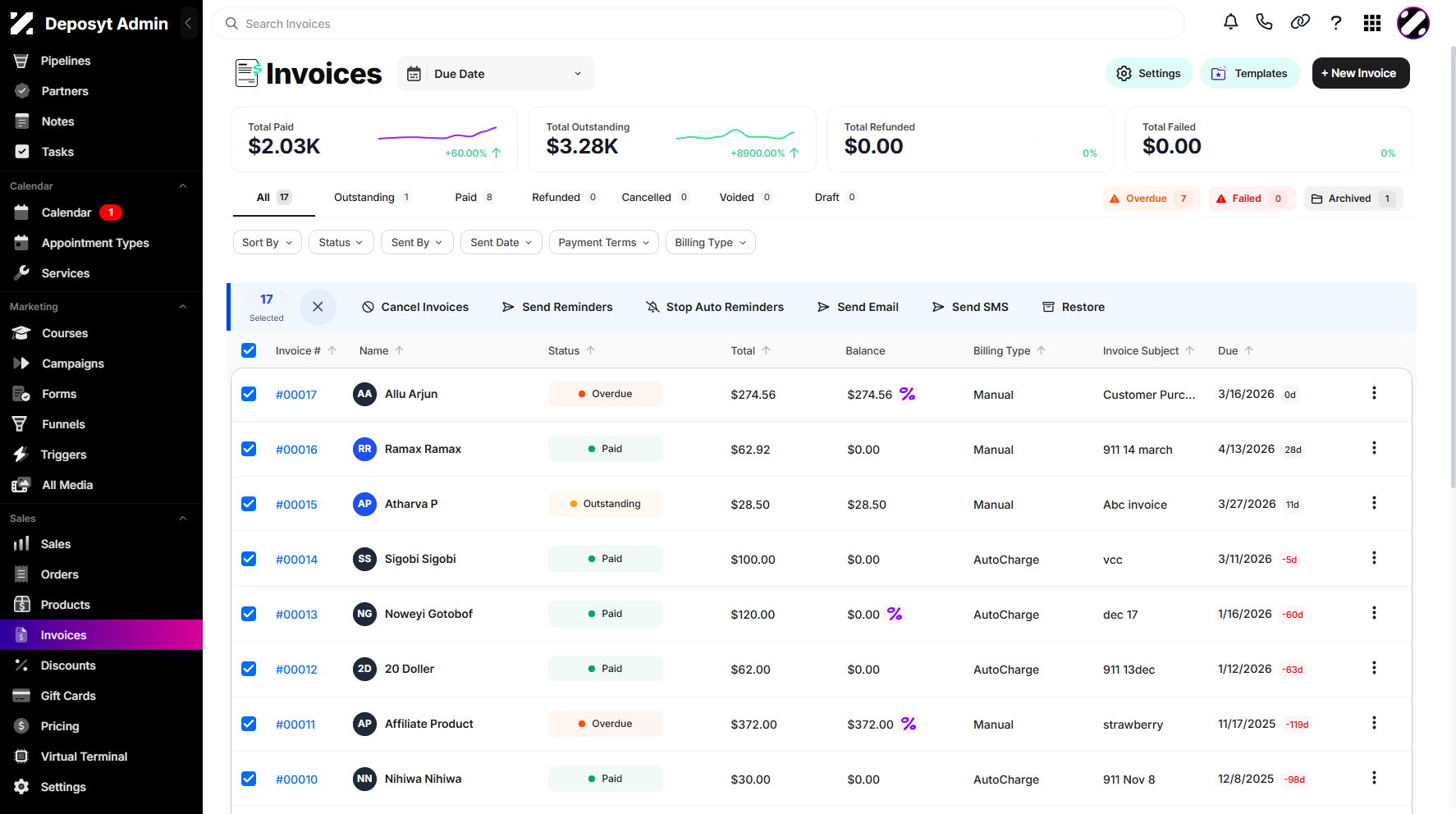Uncheck invoice #00013 checkbox

tap(249, 614)
